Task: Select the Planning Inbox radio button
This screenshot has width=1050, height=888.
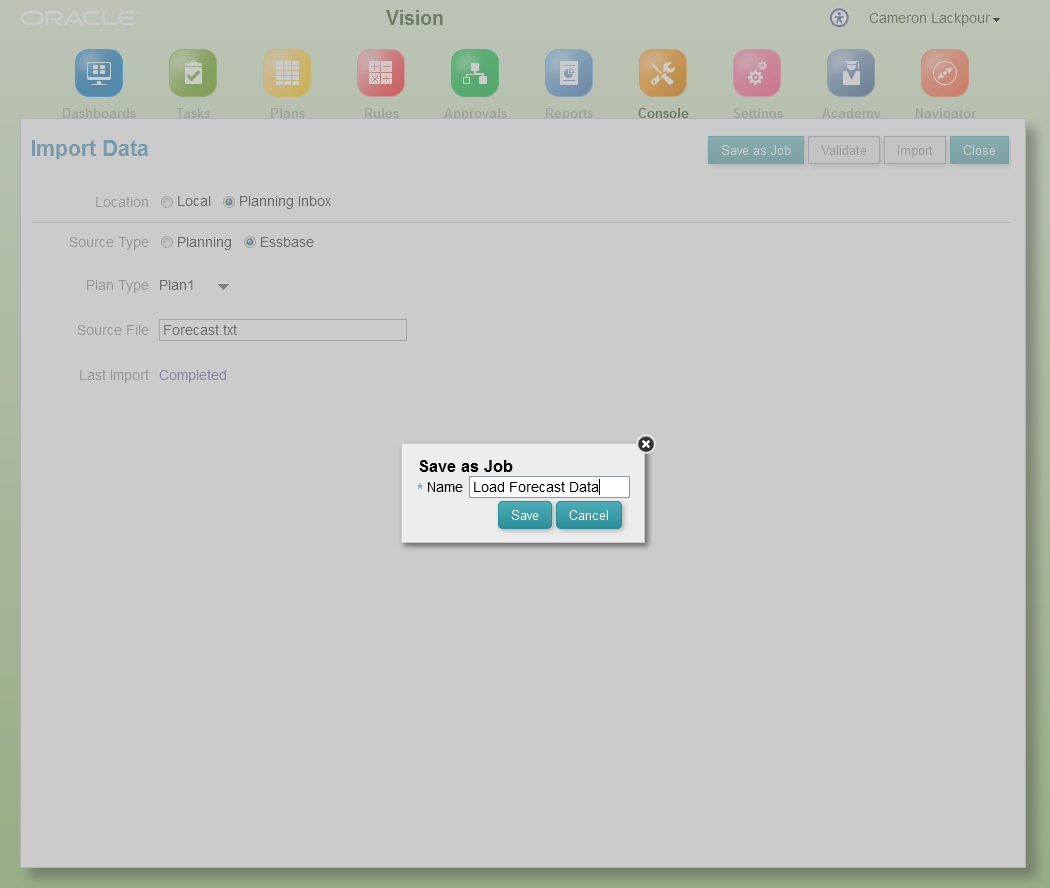Action: [x=228, y=202]
